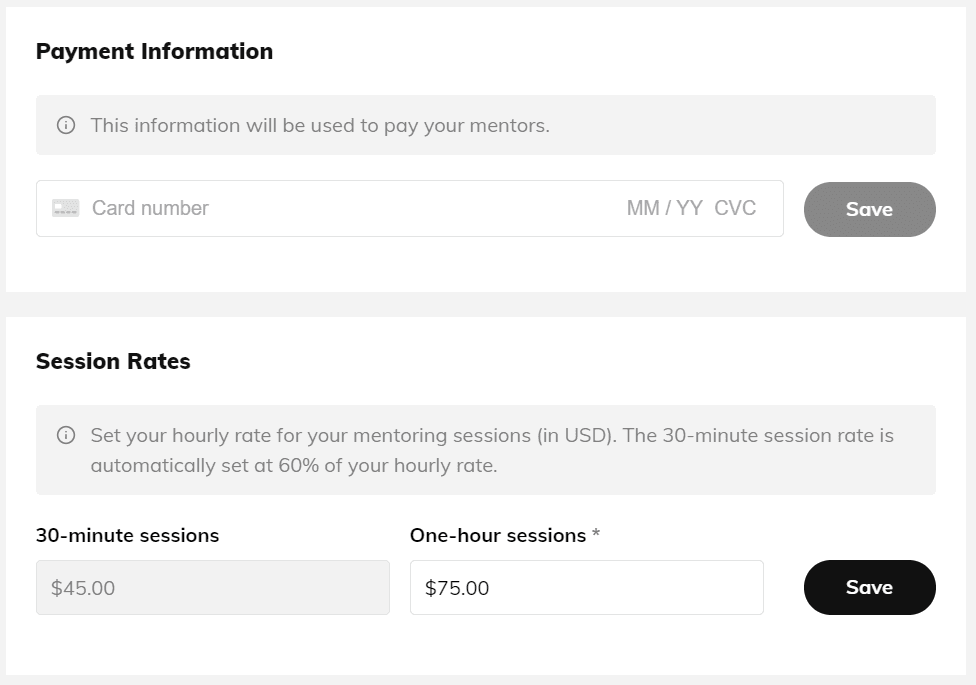976x685 pixels.
Task: Click the info icon in the Session Rates notice
Action: (x=66, y=435)
